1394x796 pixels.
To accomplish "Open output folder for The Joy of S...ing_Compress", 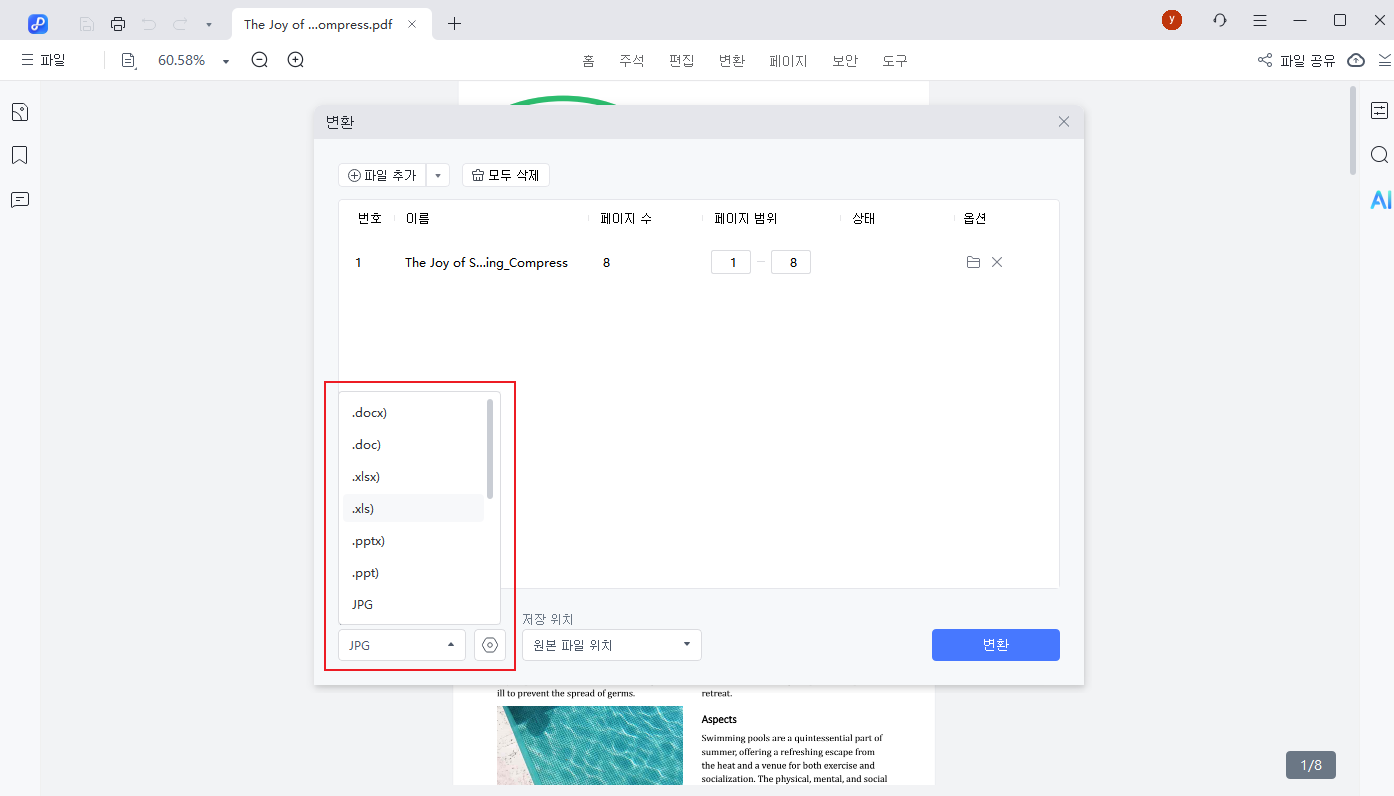I will coord(973,262).
